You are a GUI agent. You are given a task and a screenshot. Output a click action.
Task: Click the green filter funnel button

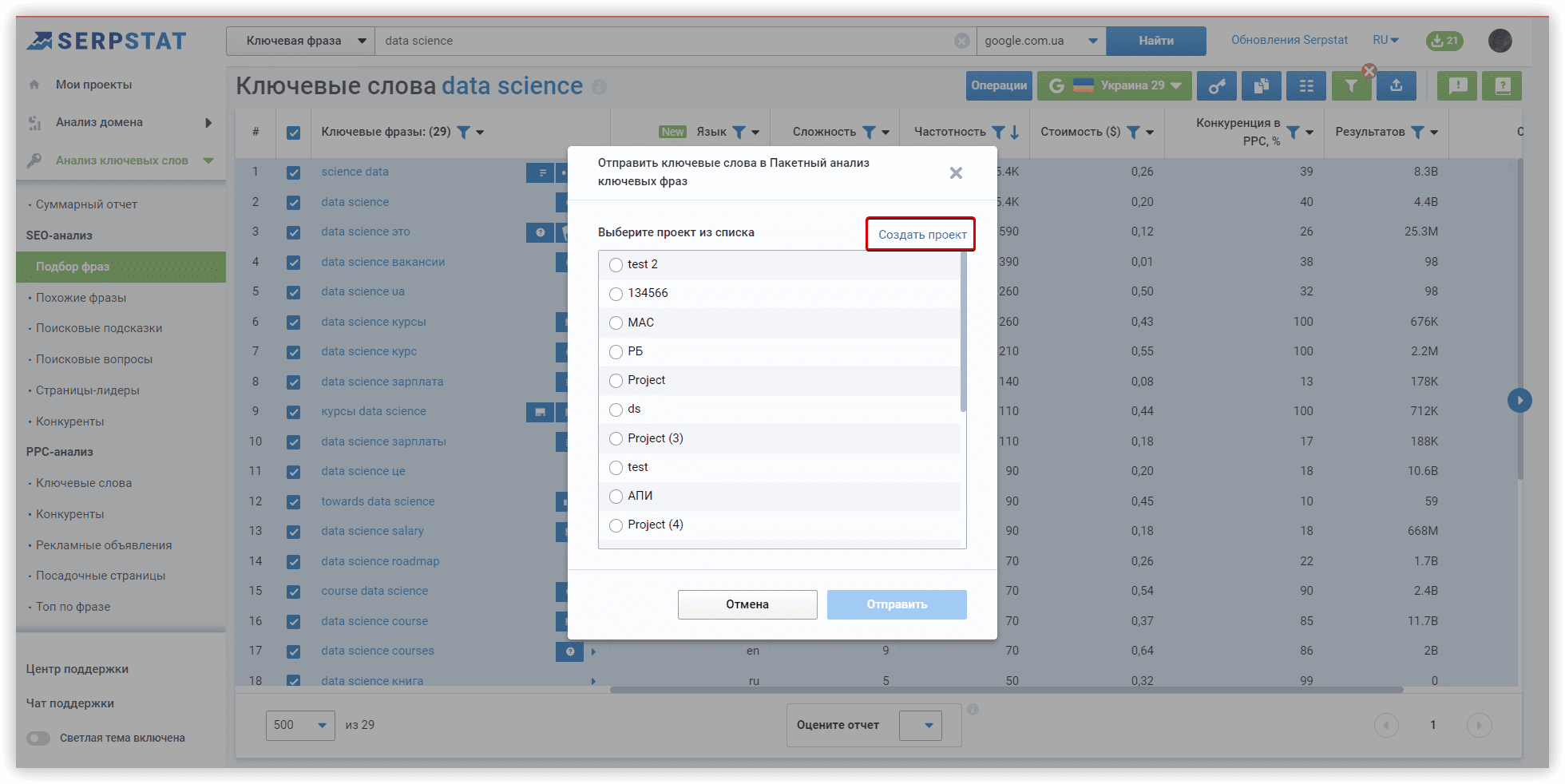1351,86
